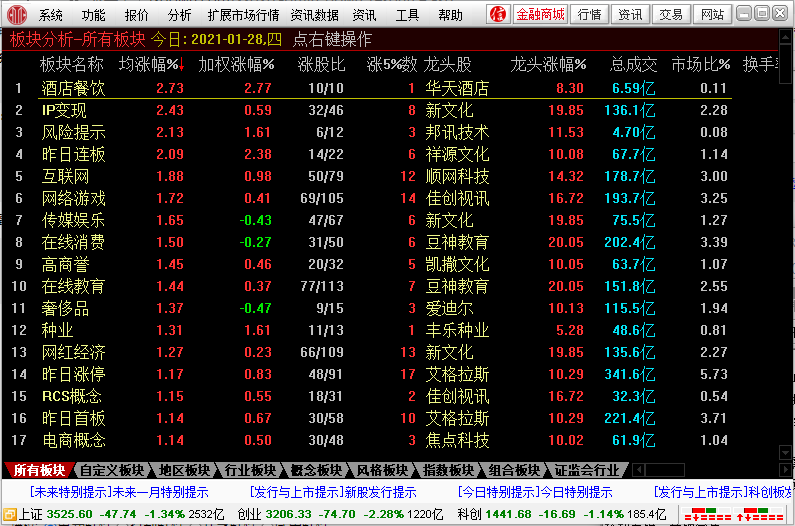Click horizontal scrollbar right arrow

785,470
